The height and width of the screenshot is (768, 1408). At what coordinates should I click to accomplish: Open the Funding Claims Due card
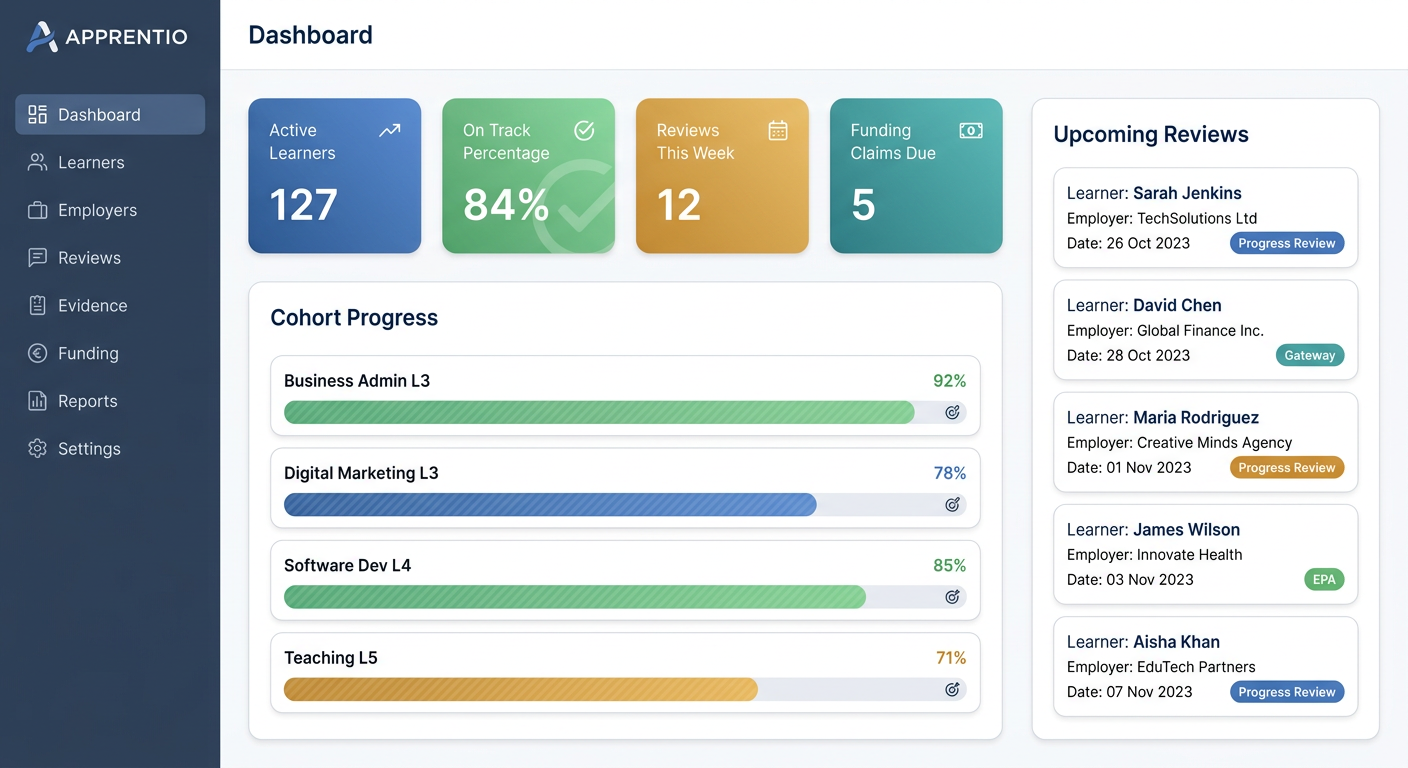(916, 175)
